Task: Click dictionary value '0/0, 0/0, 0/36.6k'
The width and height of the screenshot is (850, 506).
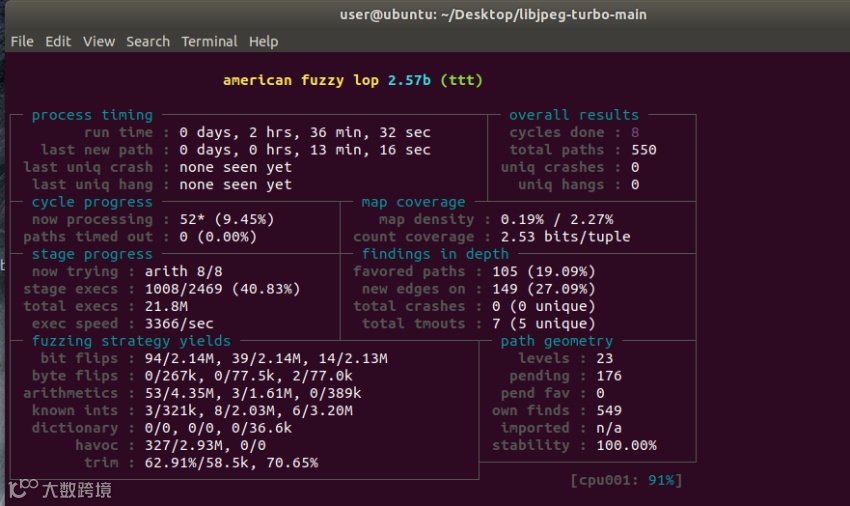Action: (x=218, y=427)
